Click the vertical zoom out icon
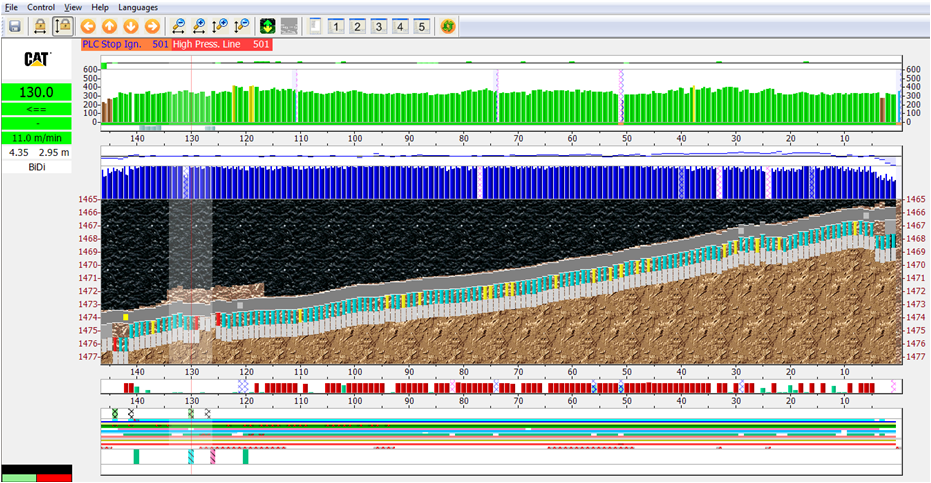Image resolution: width=931 pixels, height=483 pixels. pos(242,26)
